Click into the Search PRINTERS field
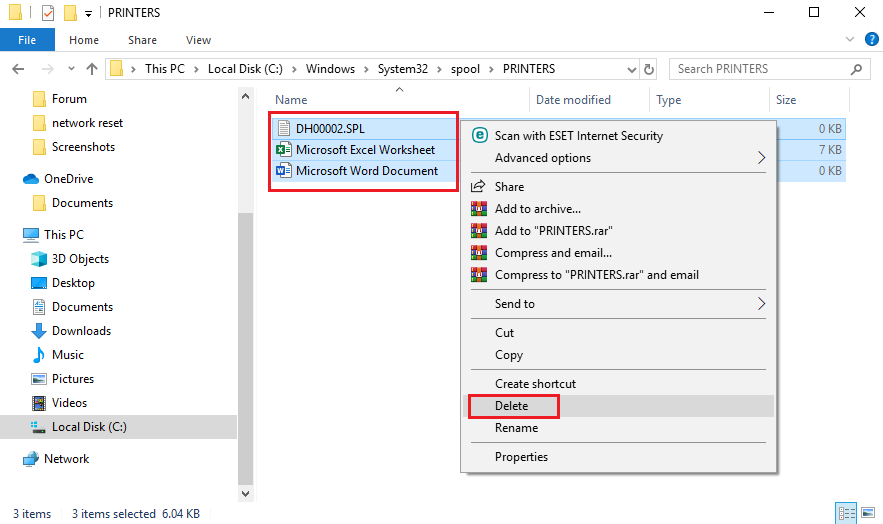Screen dimensions: 883x524 pos(760,69)
